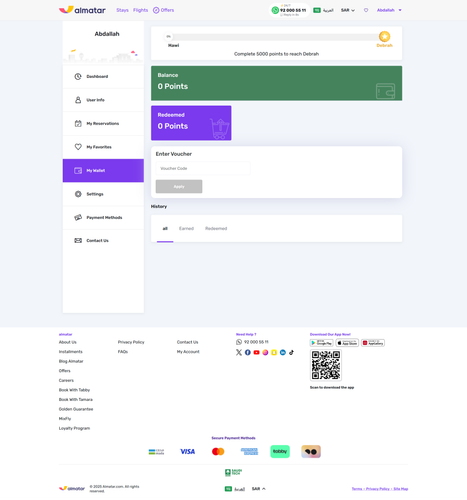Switch language to Arabic in header
The height and width of the screenshot is (500, 467).
pos(328,10)
